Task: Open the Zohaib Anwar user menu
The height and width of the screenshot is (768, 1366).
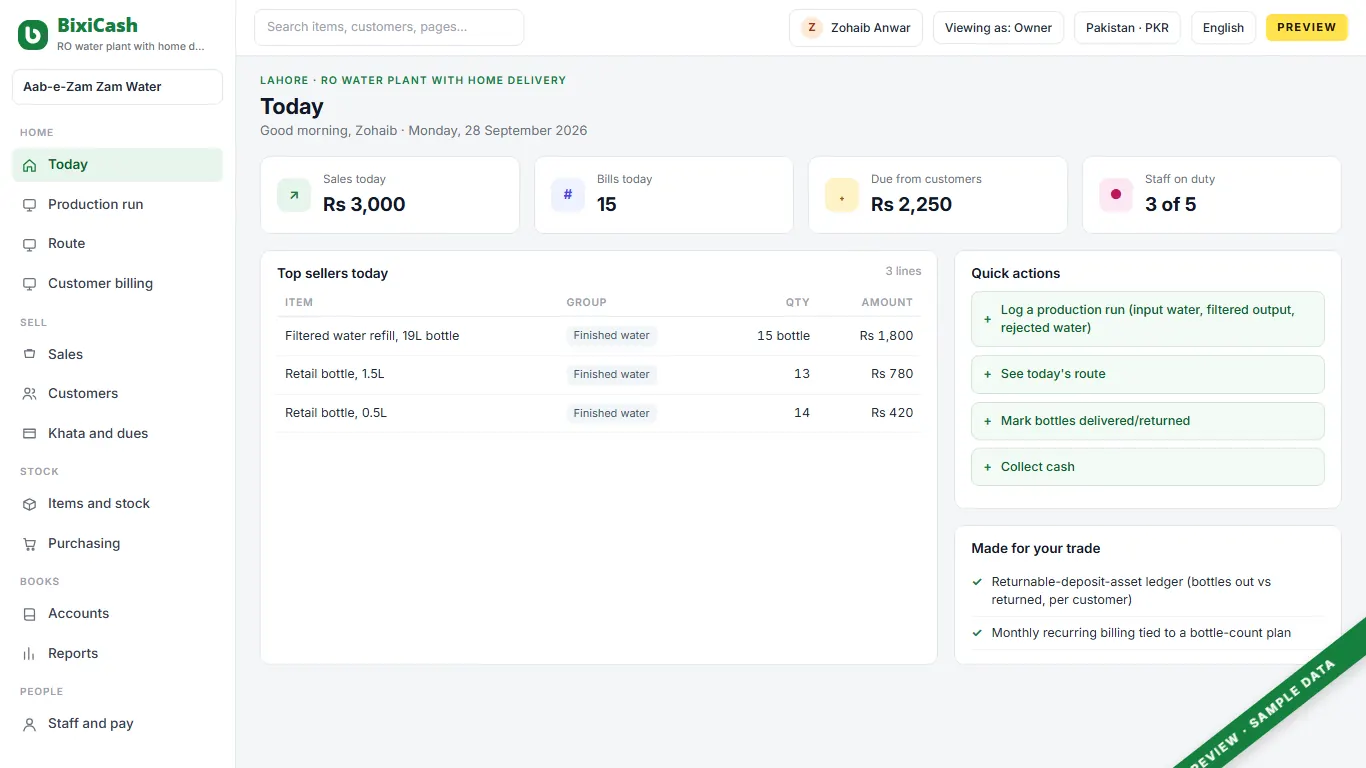Action: coord(856,28)
